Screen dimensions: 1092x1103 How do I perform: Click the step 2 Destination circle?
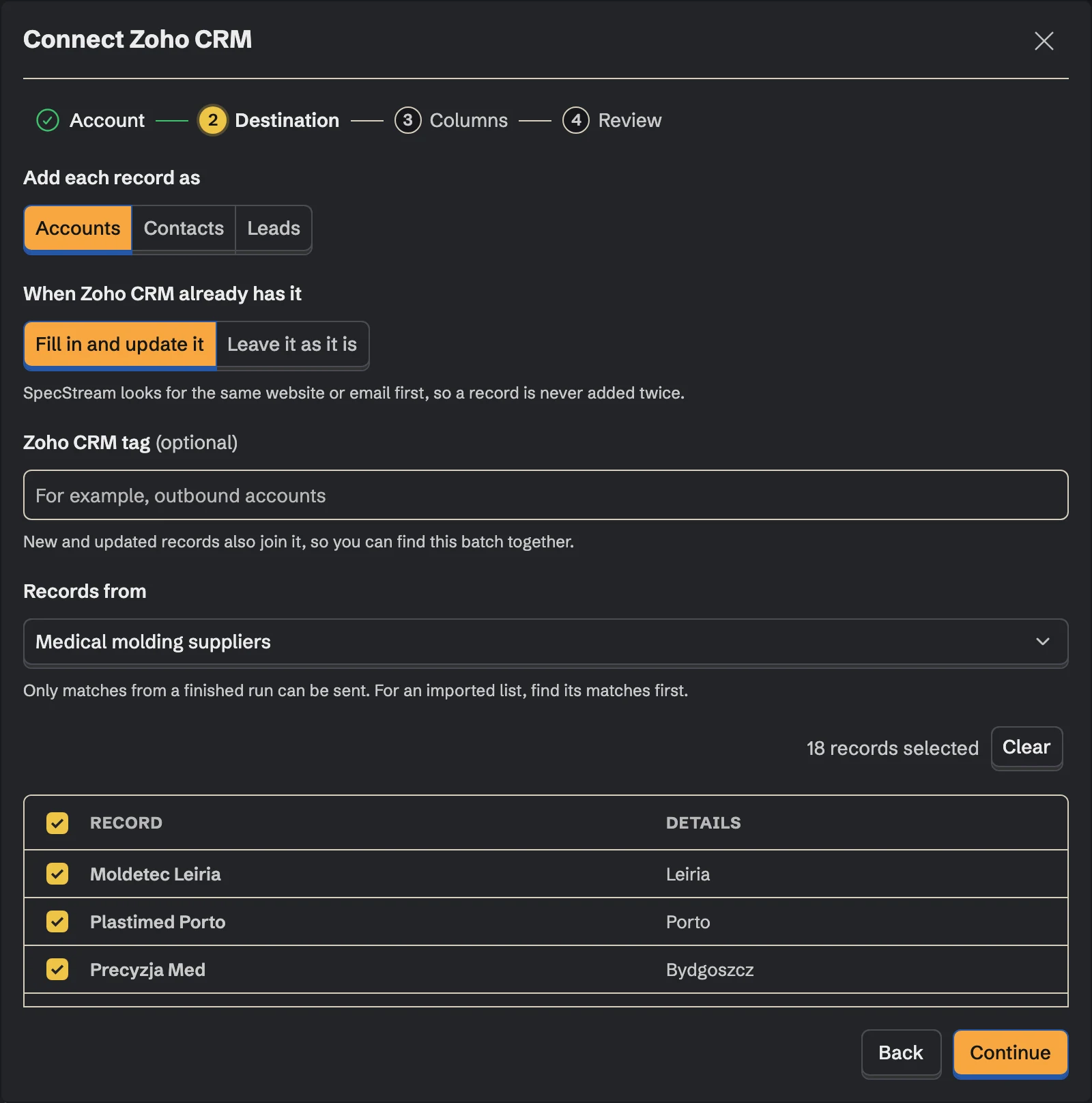pos(213,120)
